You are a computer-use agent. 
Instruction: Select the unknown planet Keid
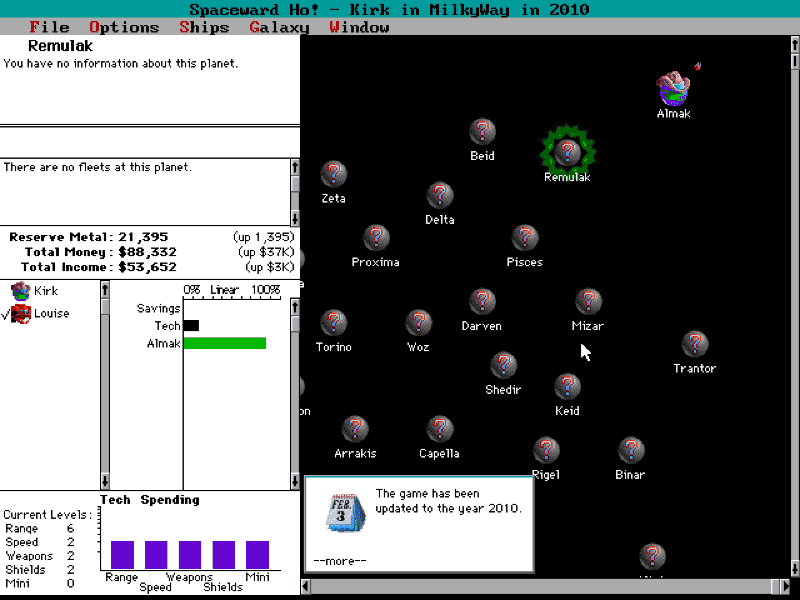(x=567, y=387)
